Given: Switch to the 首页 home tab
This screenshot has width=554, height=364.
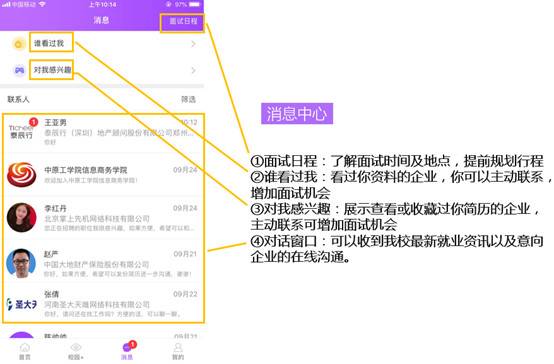Looking at the screenshot, I should [x=25, y=351].
